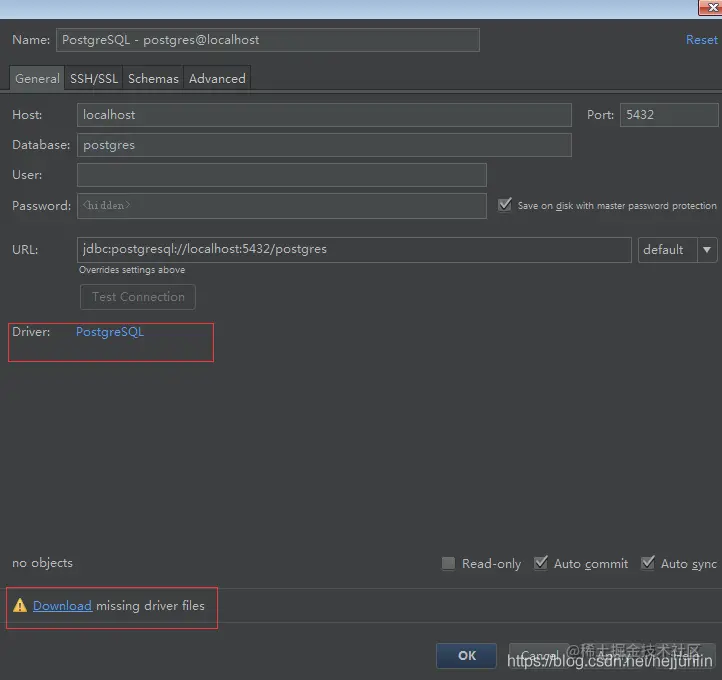Click the Reset link
722x680 pixels.
[701, 40]
